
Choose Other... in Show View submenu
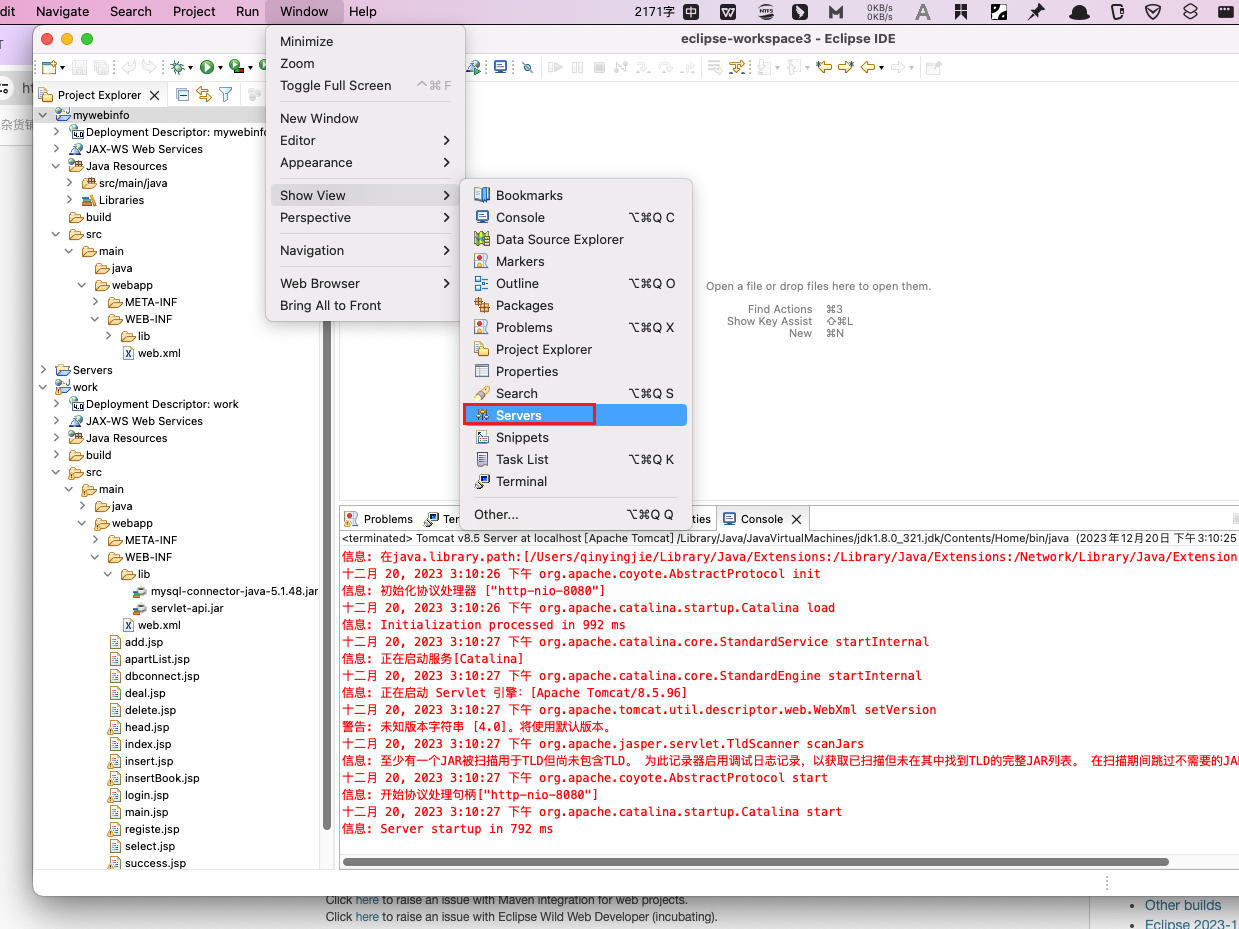575,514
